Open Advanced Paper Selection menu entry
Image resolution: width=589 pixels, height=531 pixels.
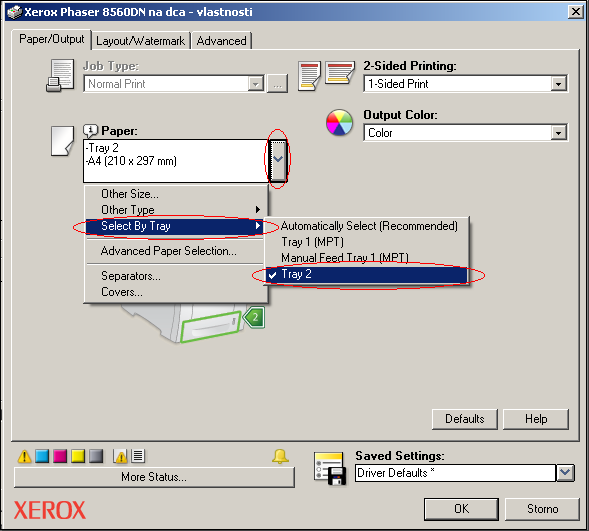169,251
